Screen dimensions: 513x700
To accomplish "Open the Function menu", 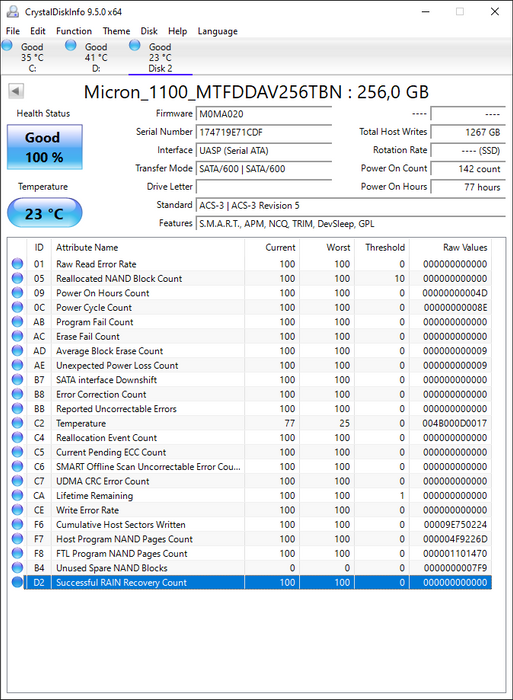I will point(74,31).
